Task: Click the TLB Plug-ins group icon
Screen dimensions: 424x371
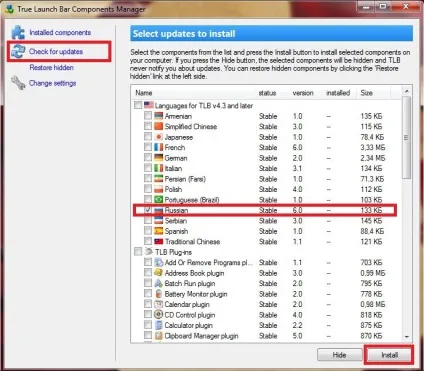Action: click(x=149, y=252)
